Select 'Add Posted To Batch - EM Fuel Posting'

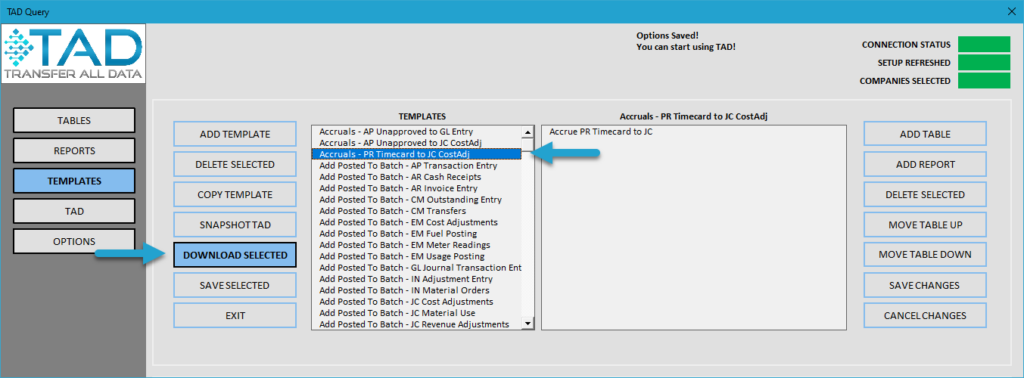[417, 234]
